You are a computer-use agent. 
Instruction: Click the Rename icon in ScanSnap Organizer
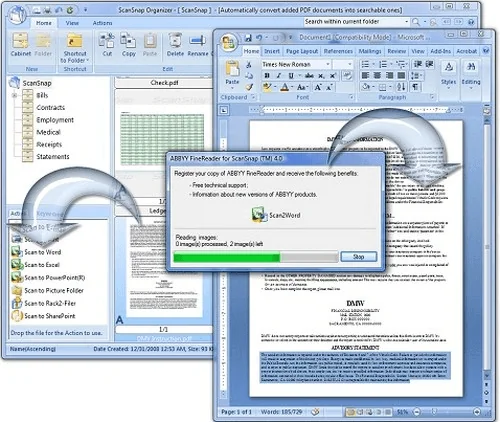point(197,41)
